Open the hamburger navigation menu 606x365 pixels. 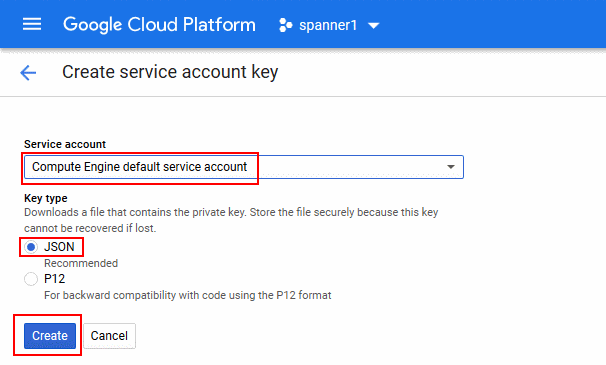[32, 24]
